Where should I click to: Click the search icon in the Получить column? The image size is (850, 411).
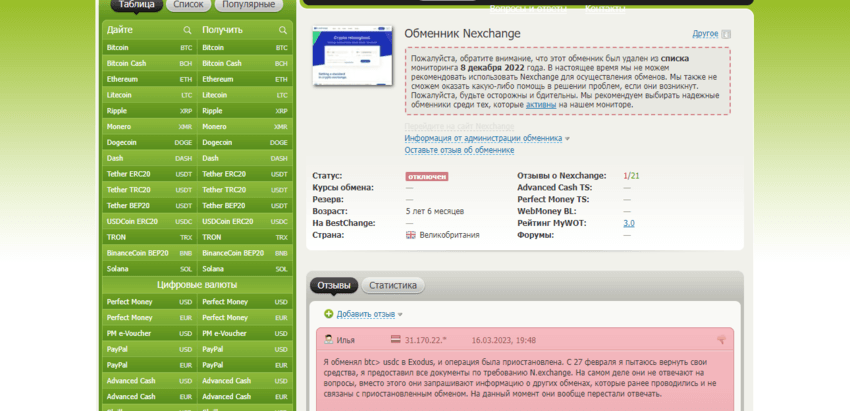pyautogui.click(x=283, y=31)
